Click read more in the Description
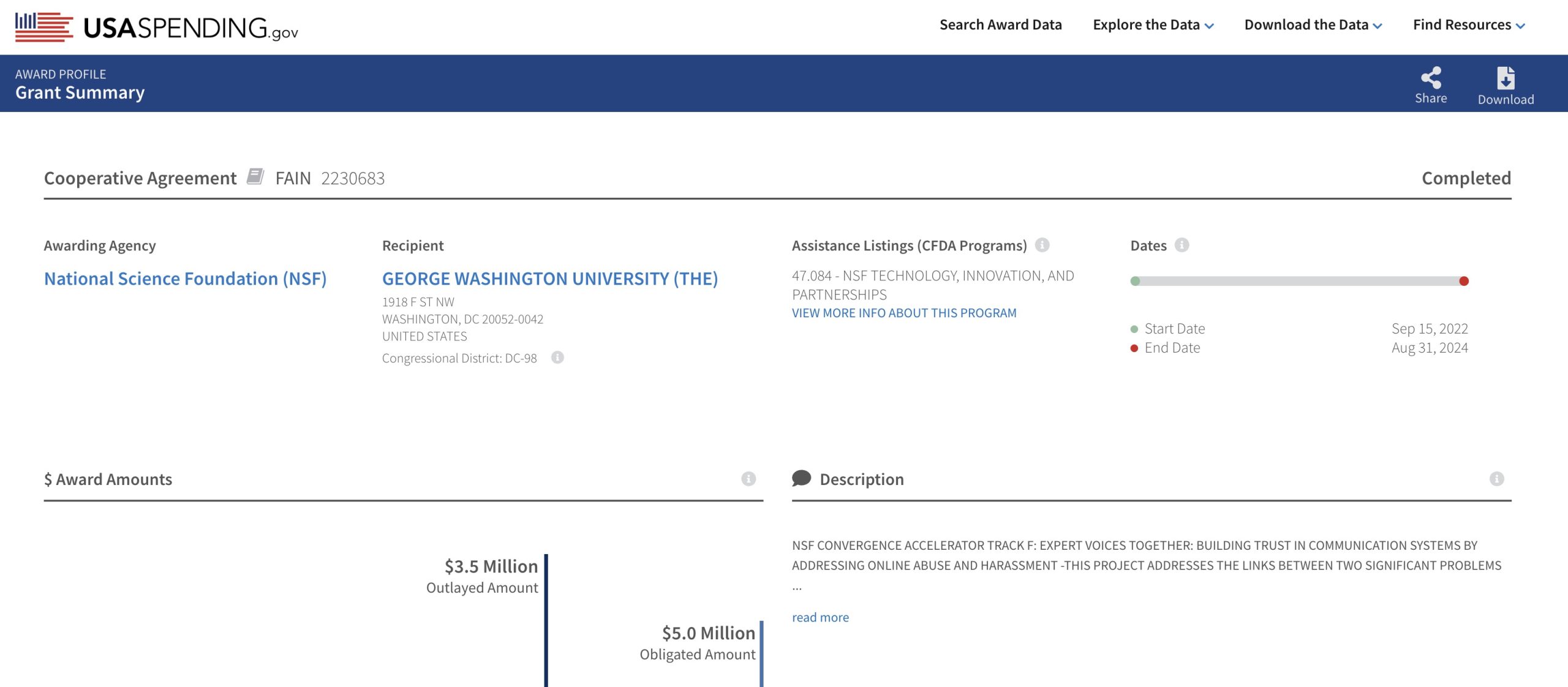The height and width of the screenshot is (687, 1568). (820, 617)
